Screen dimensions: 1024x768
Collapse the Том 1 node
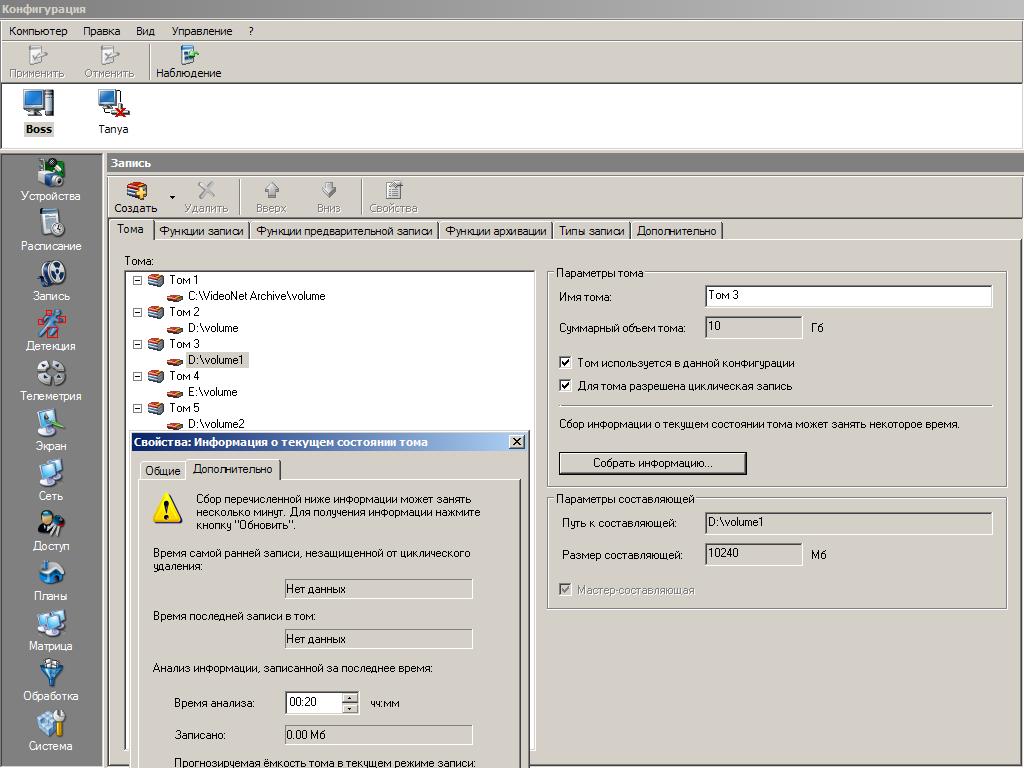[x=137, y=280]
